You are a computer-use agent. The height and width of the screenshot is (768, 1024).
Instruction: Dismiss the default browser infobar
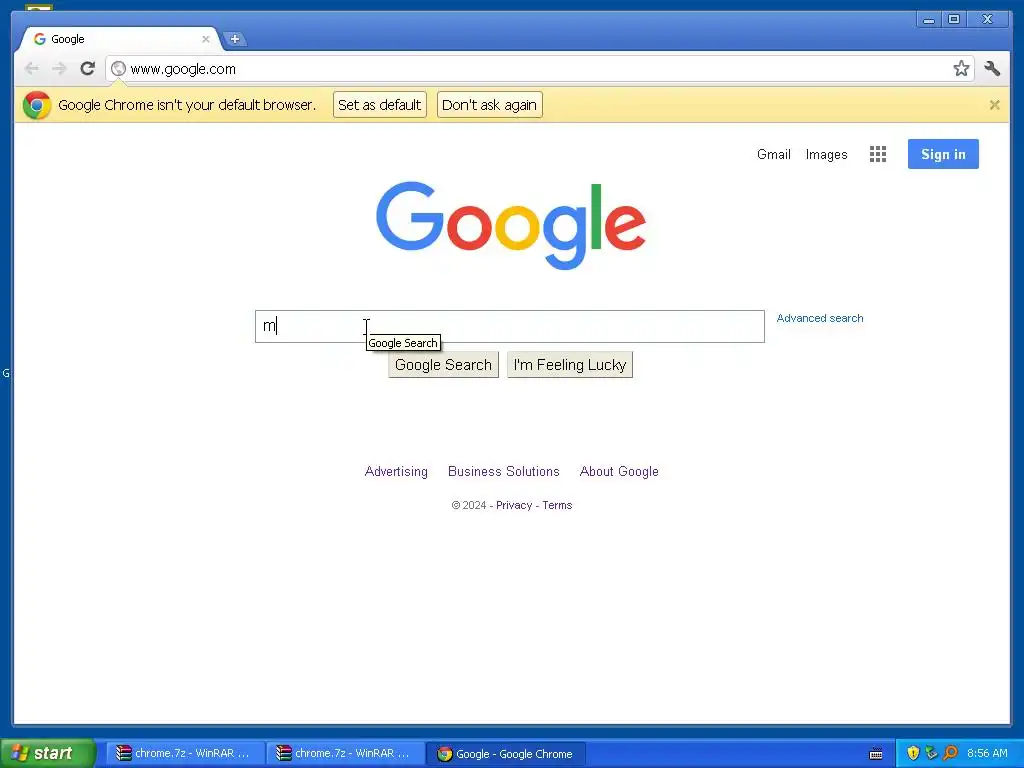coord(994,104)
